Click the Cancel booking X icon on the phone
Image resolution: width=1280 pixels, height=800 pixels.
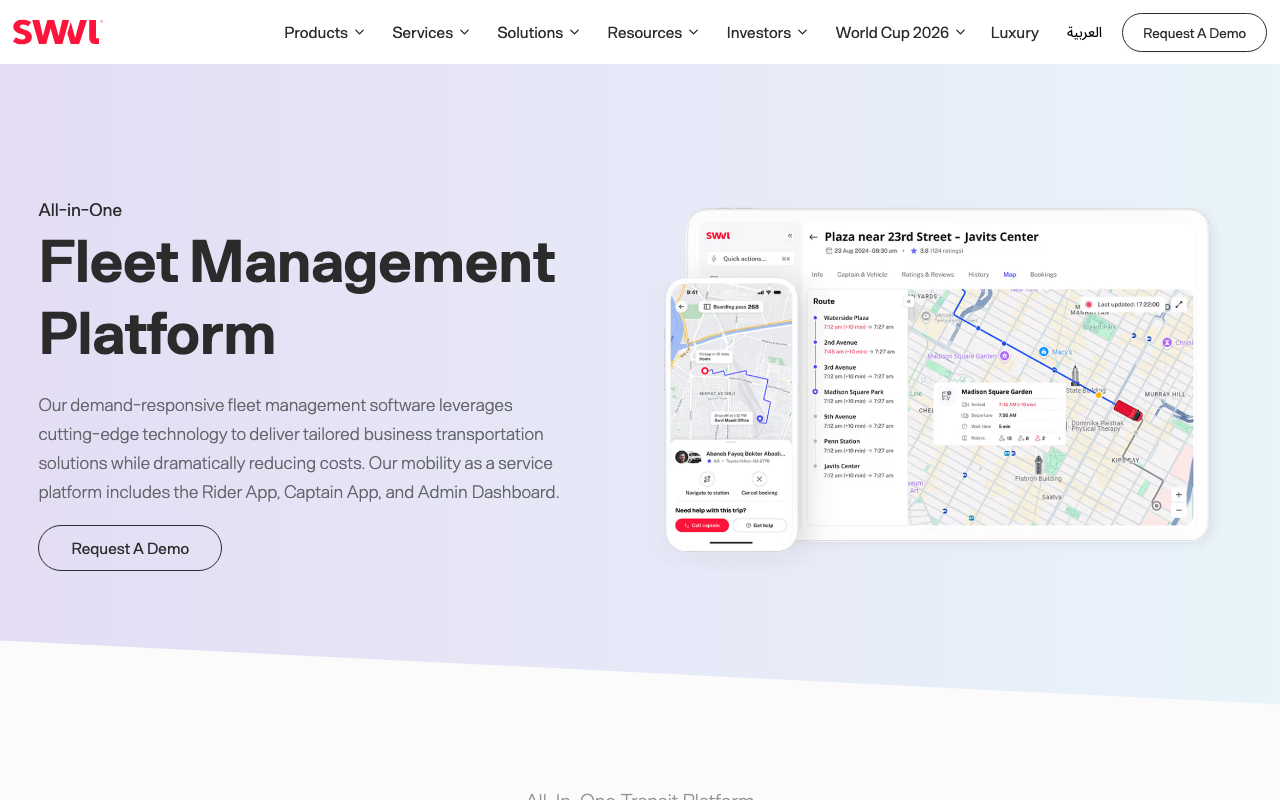tap(759, 479)
